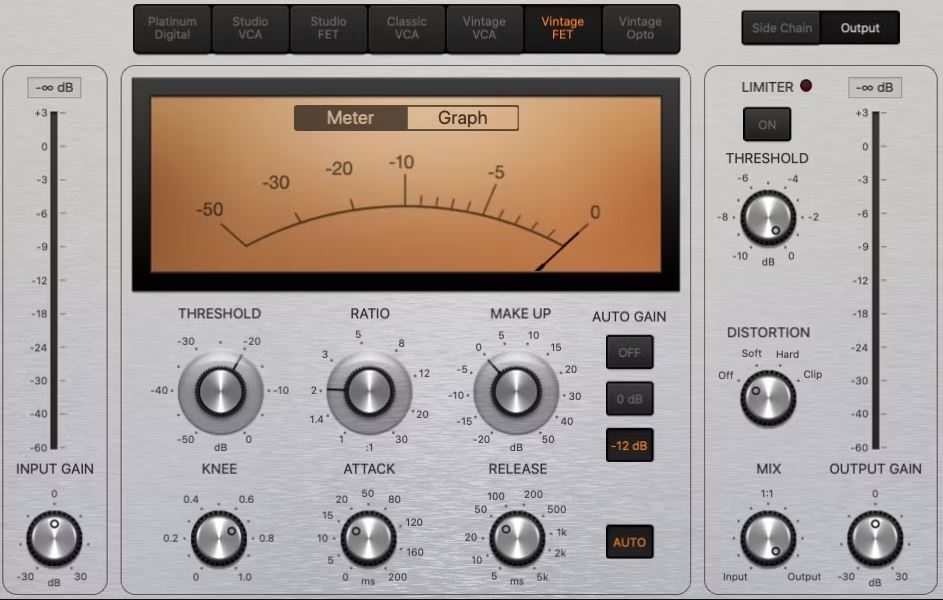
Task: Click the Distortion 'Off' label
Action: pos(726,375)
